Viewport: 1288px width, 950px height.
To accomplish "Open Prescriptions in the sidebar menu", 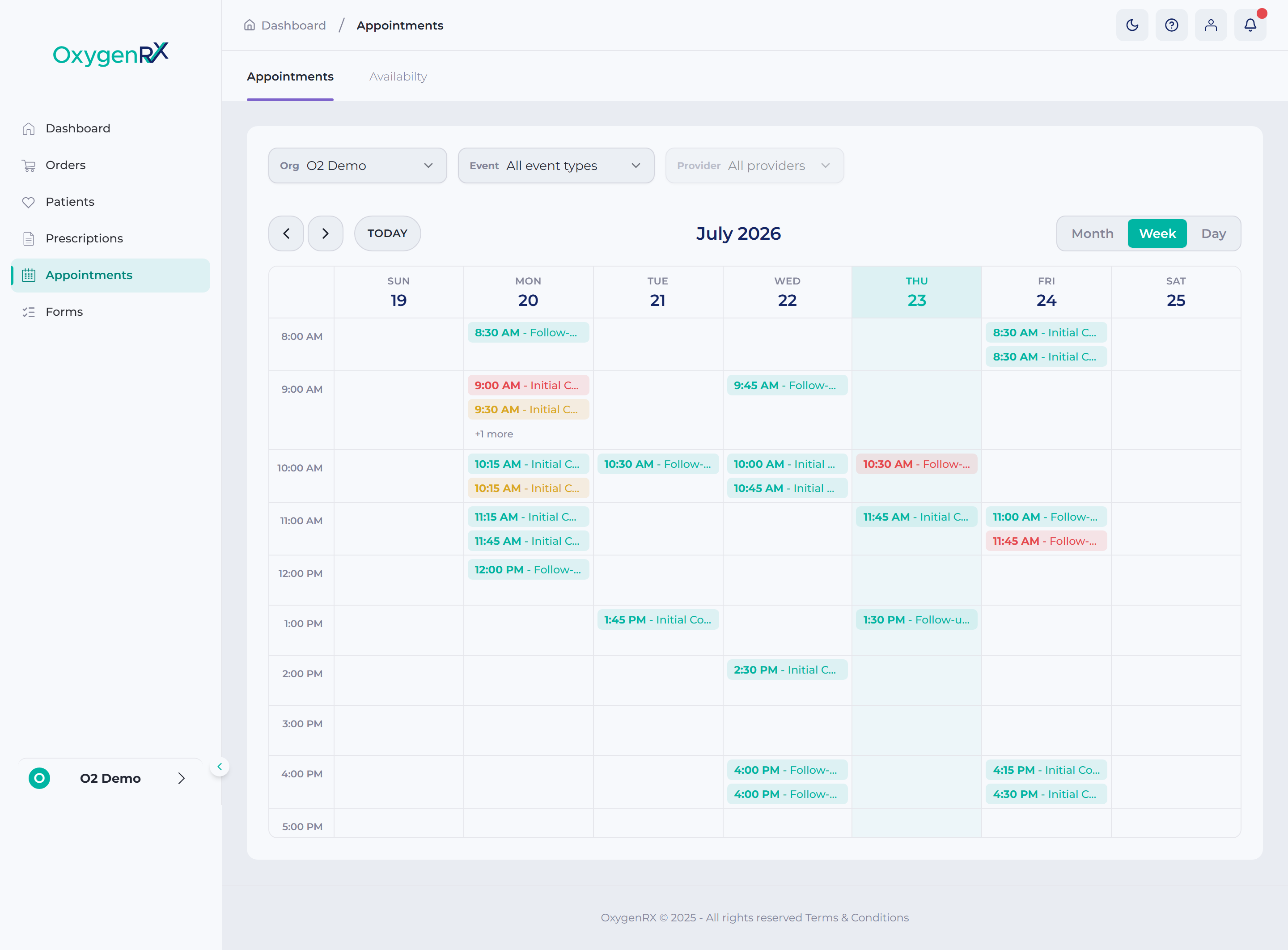I will click(x=110, y=239).
